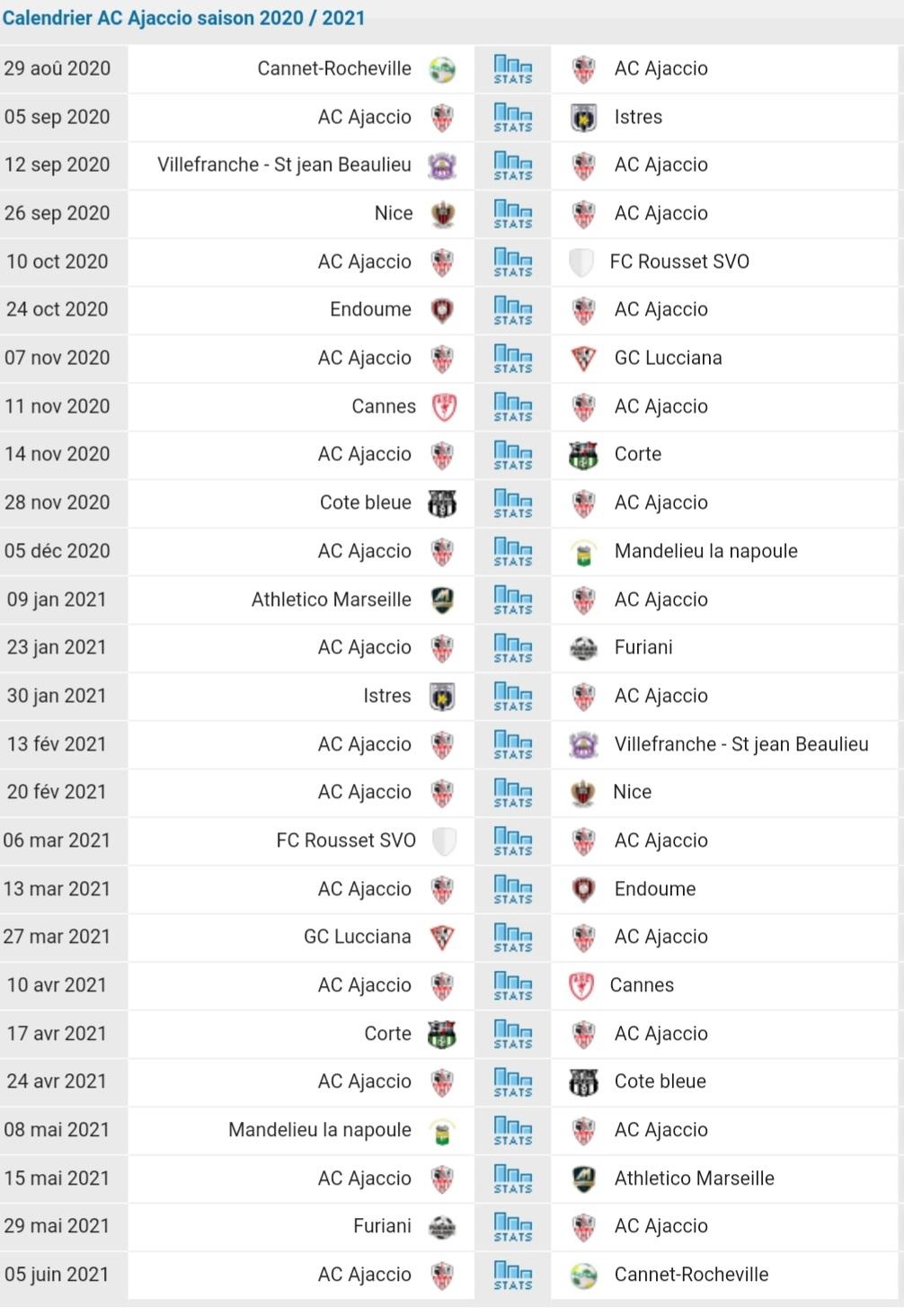Click the Athletico Marseille club logo
This screenshot has height=1316, width=904.
tap(441, 600)
